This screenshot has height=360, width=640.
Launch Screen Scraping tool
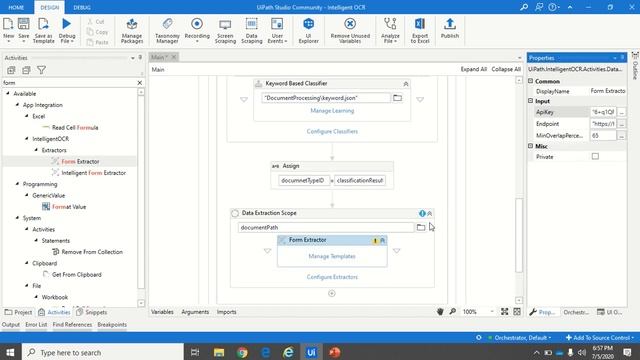(x=225, y=29)
